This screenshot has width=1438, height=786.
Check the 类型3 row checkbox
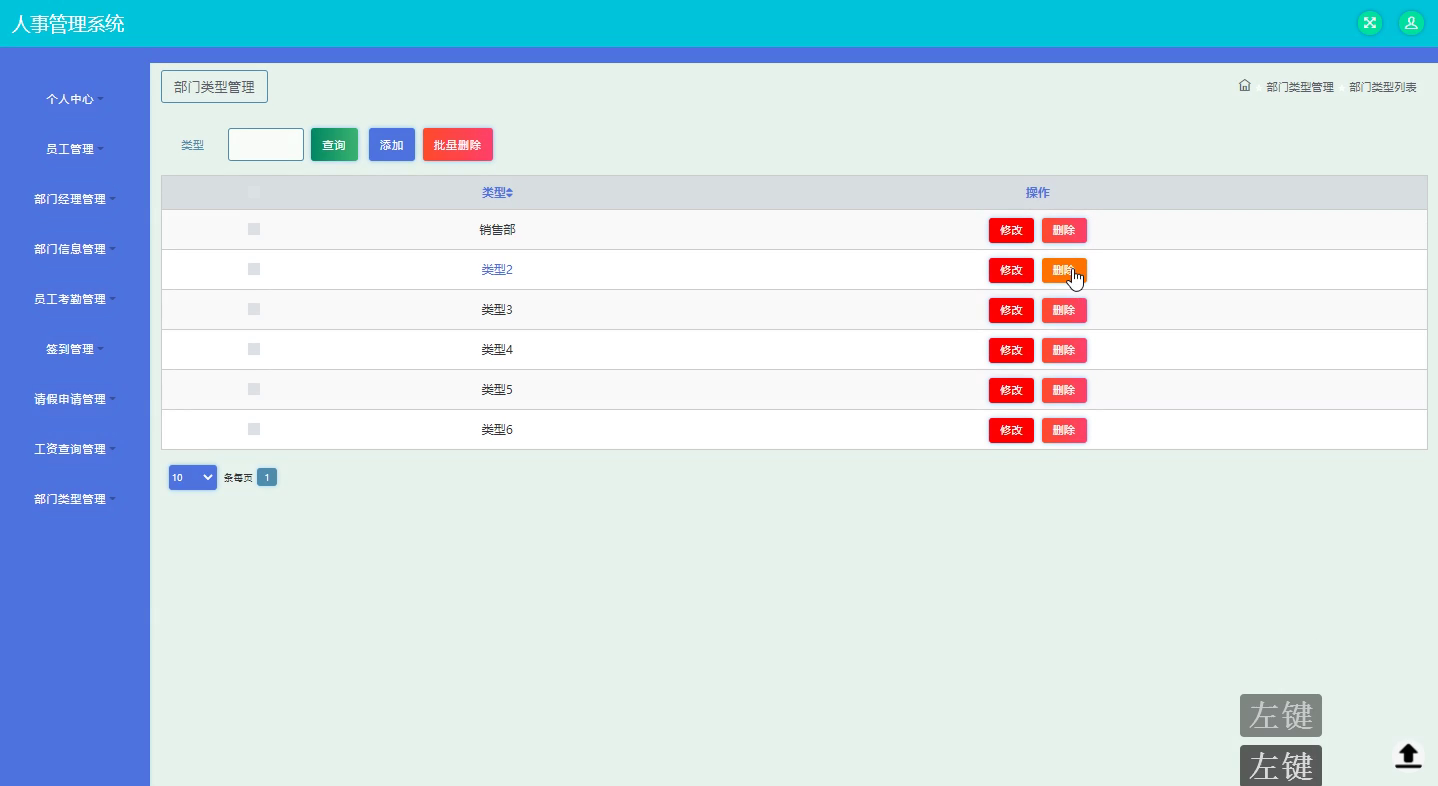254,309
